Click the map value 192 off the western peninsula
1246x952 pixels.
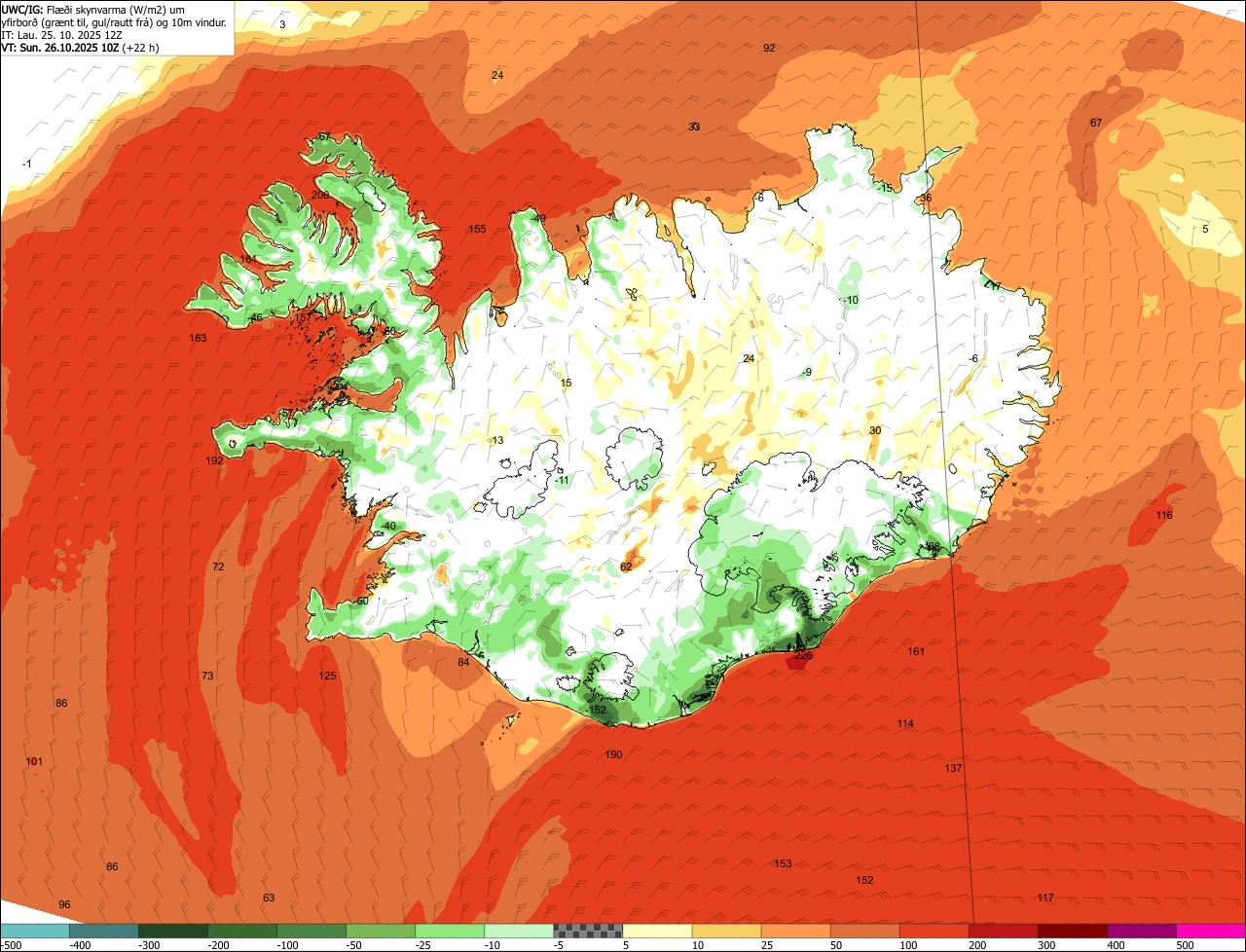(x=214, y=460)
